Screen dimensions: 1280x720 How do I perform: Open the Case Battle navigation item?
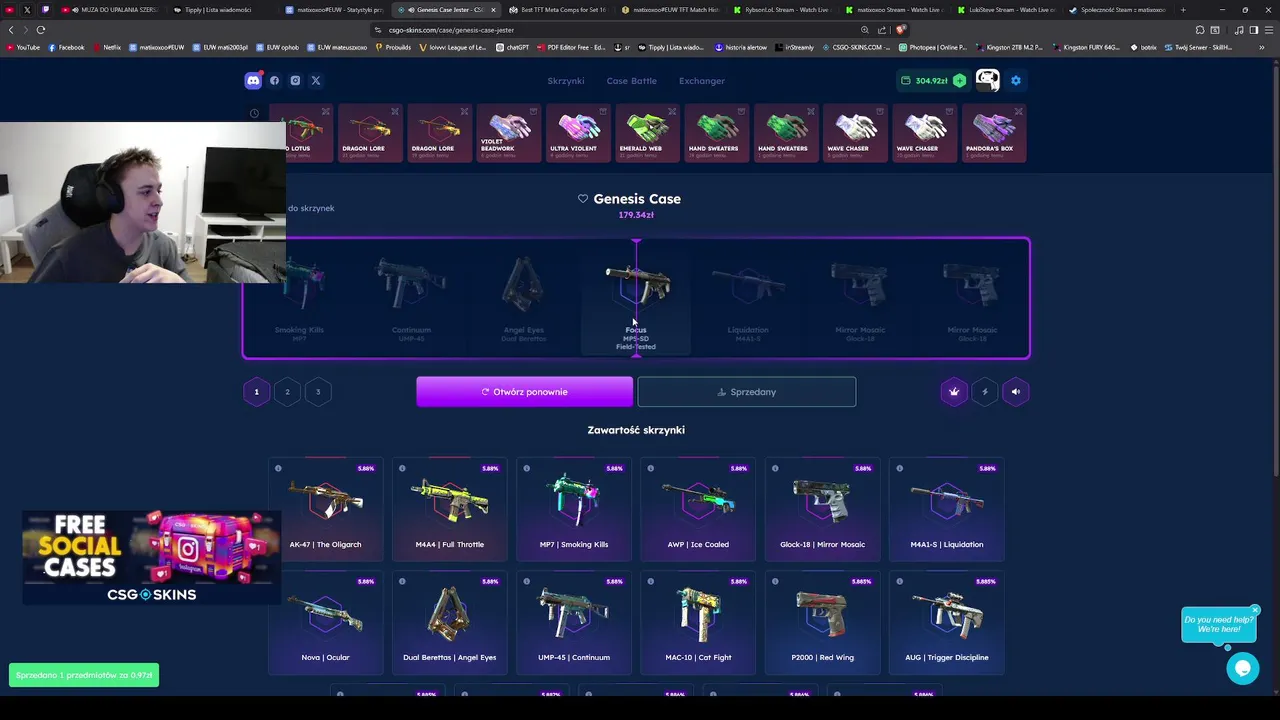(631, 81)
